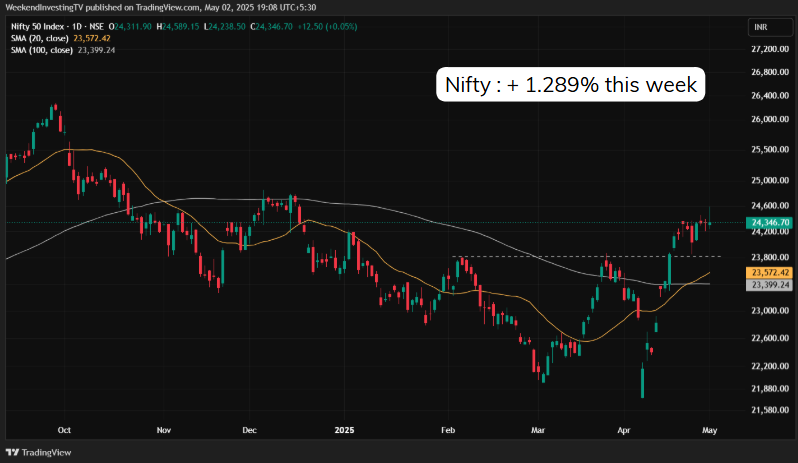Select the SMA (20, close) indicator legend
This screenshot has width=798, height=463.
tap(40, 38)
